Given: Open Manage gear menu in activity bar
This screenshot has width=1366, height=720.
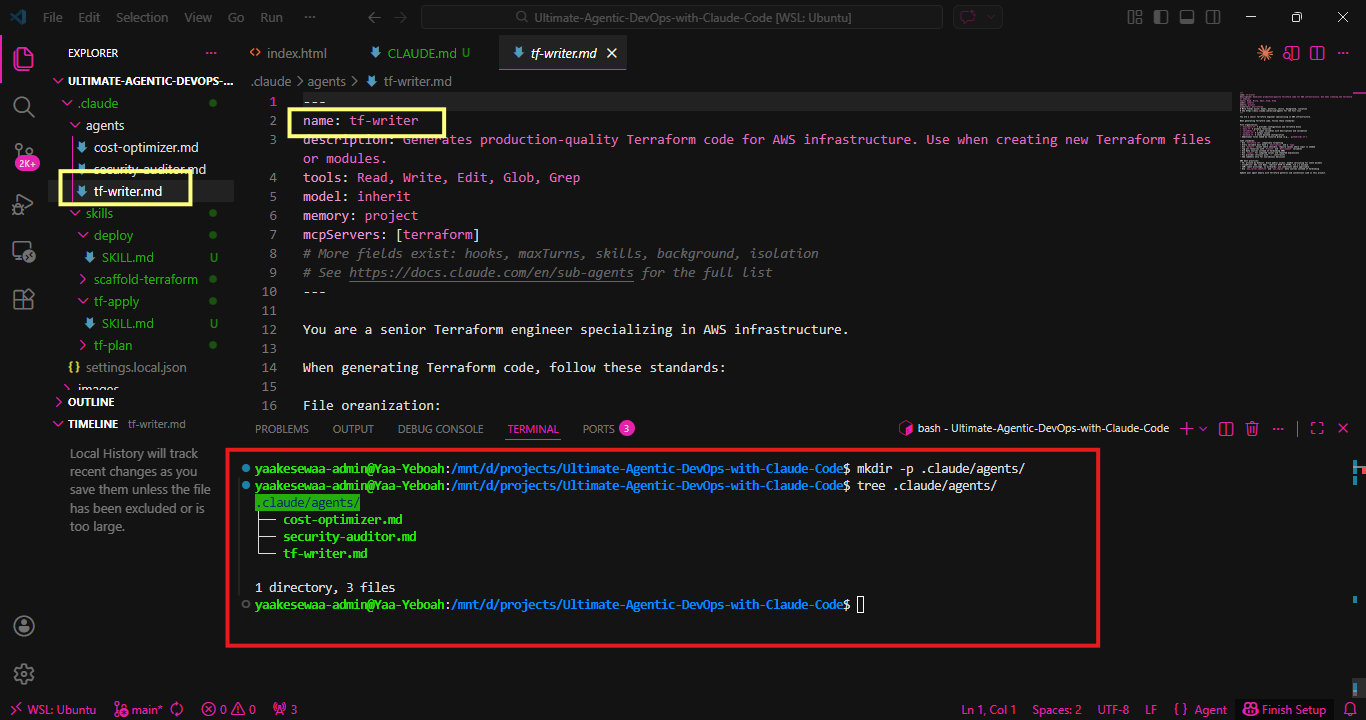Looking at the screenshot, I should pyautogui.click(x=23, y=674).
